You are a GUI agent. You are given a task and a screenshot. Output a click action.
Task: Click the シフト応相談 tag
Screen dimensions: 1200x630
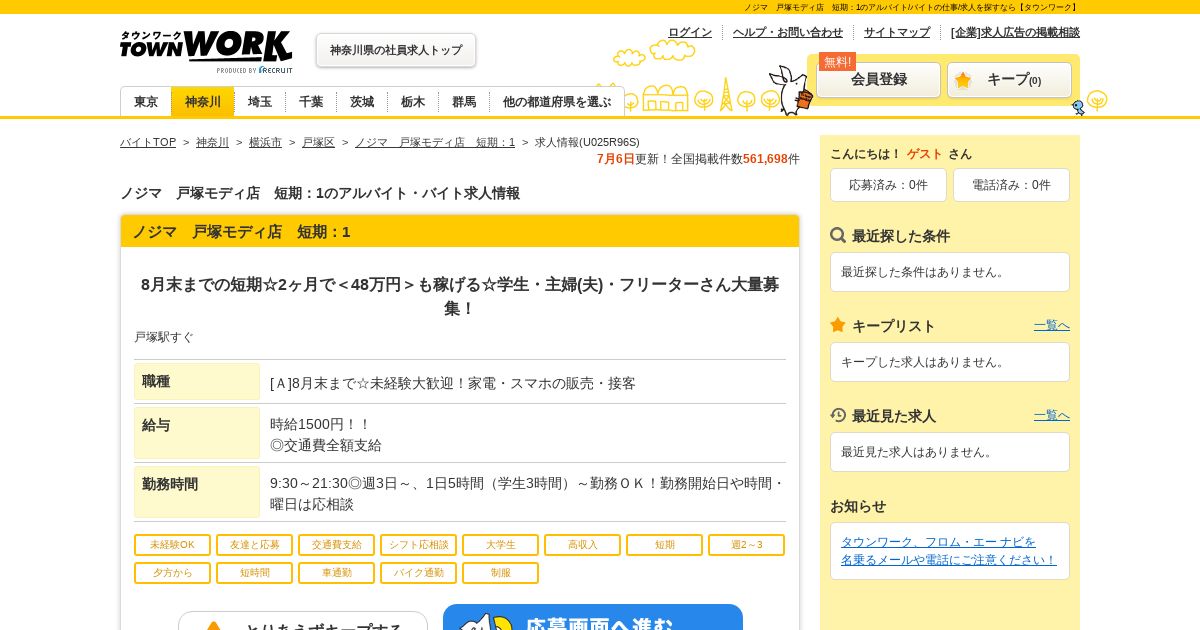point(418,545)
